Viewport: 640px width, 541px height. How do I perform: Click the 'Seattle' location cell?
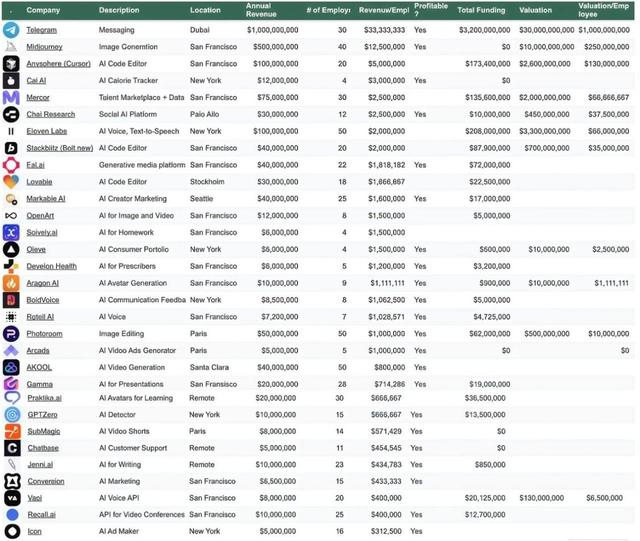pyautogui.click(x=202, y=199)
